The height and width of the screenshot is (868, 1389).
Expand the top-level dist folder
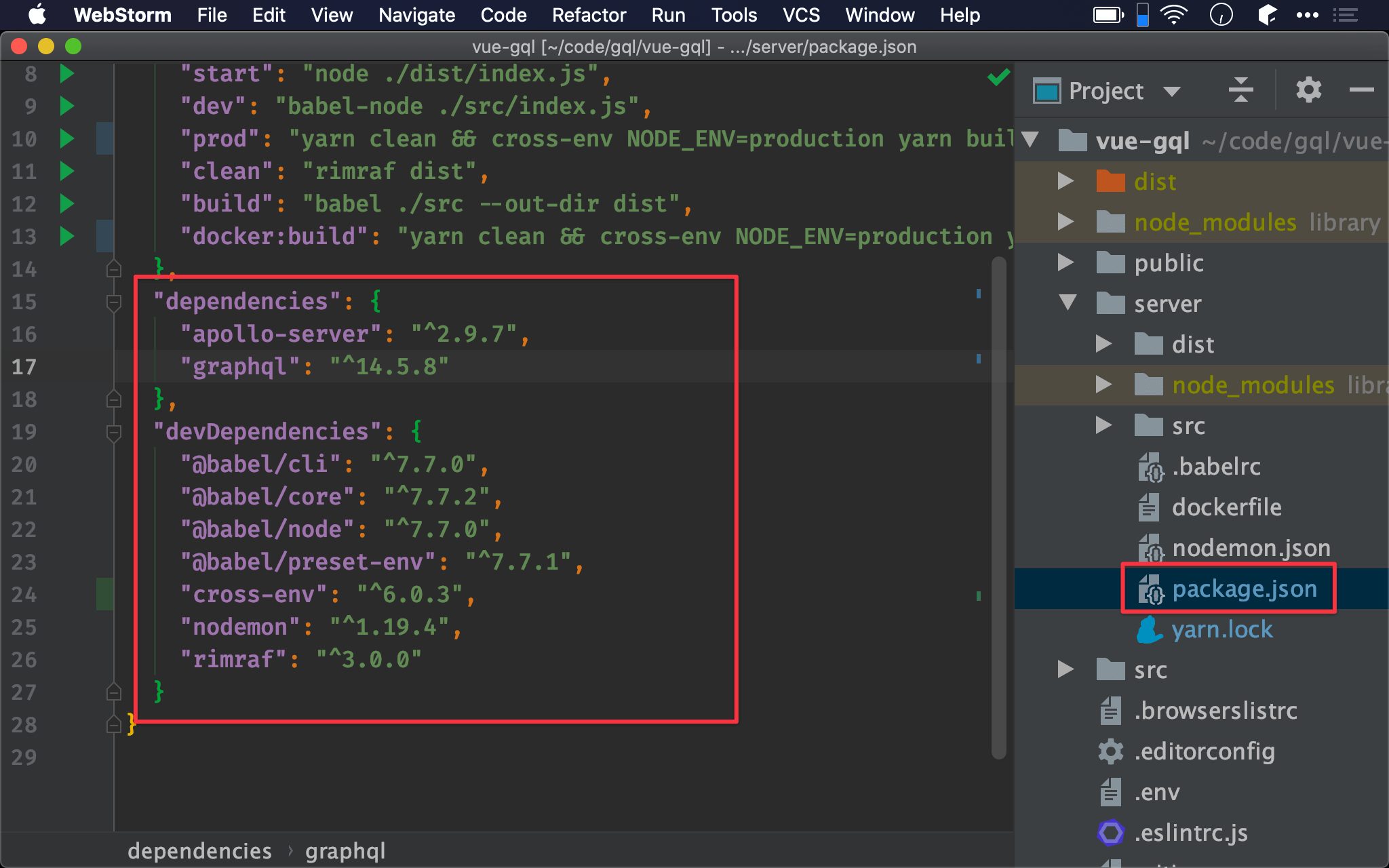point(1065,181)
